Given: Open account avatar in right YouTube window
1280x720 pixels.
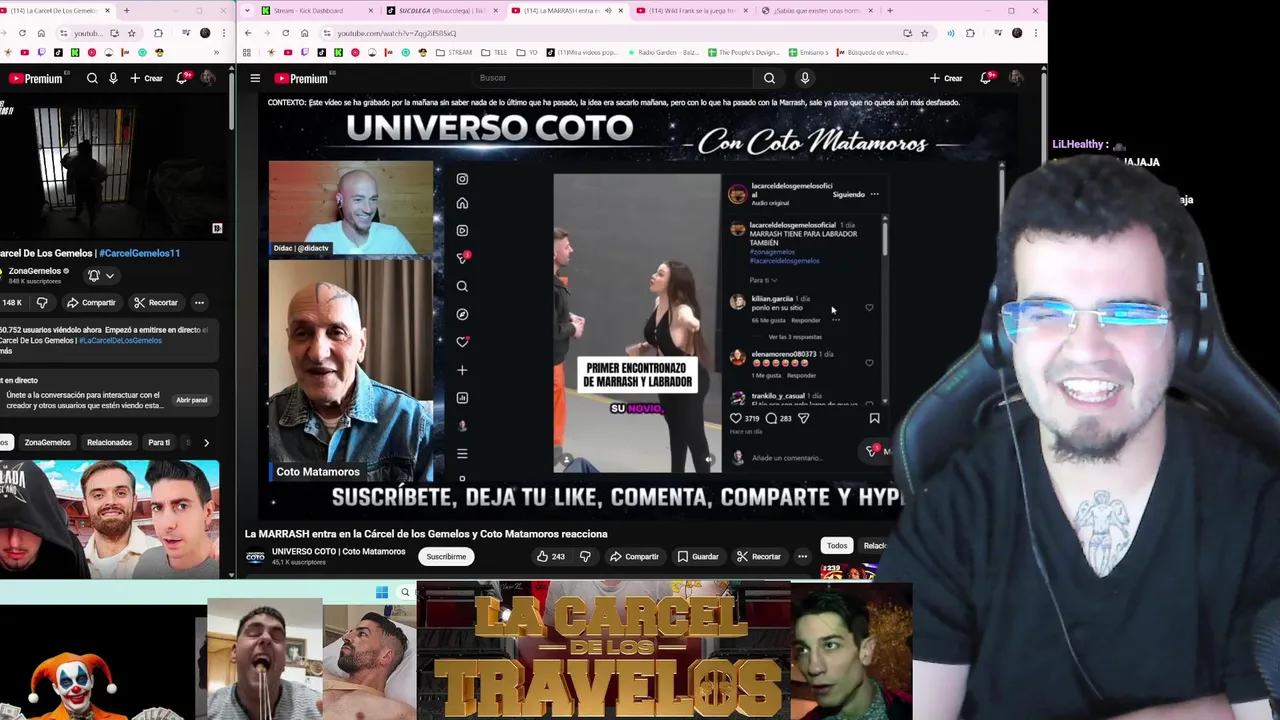Looking at the screenshot, I should (x=1016, y=78).
